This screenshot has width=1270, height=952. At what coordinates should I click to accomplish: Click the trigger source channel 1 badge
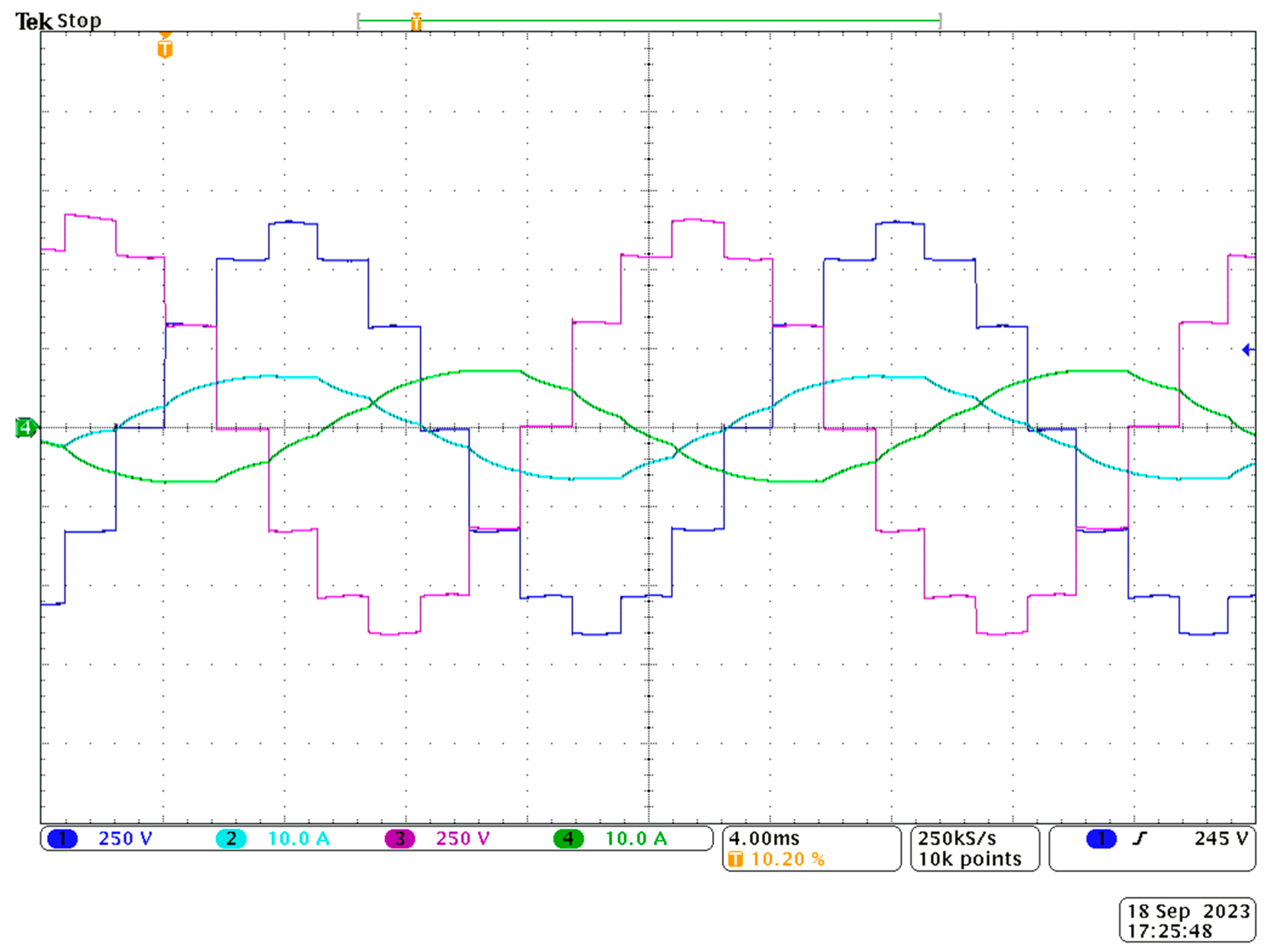coord(1101,839)
